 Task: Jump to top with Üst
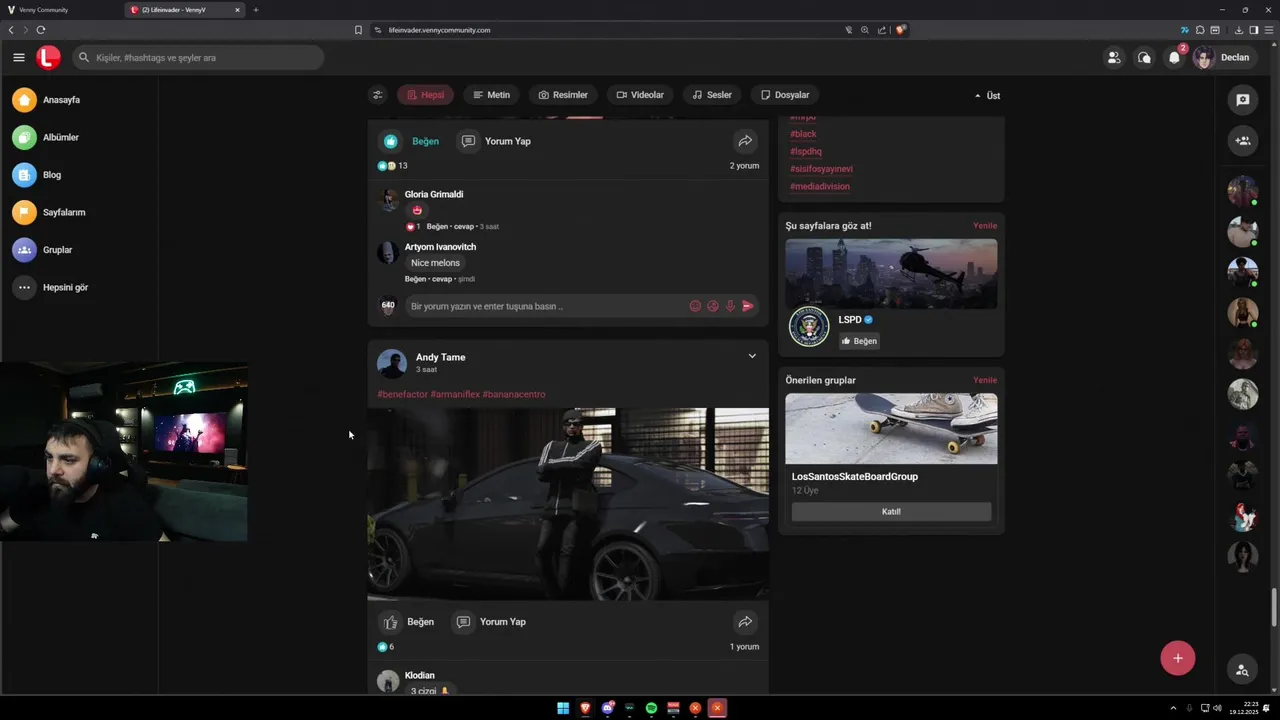pos(987,96)
